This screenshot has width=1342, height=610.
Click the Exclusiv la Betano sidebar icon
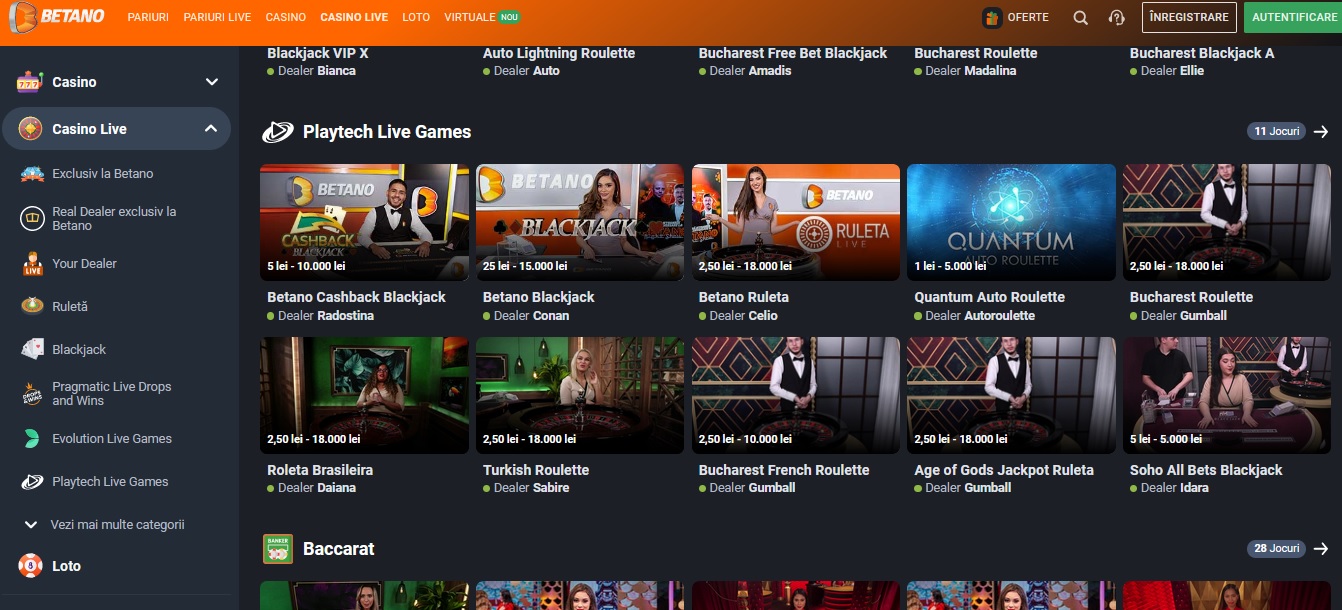click(x=33, y=174)
